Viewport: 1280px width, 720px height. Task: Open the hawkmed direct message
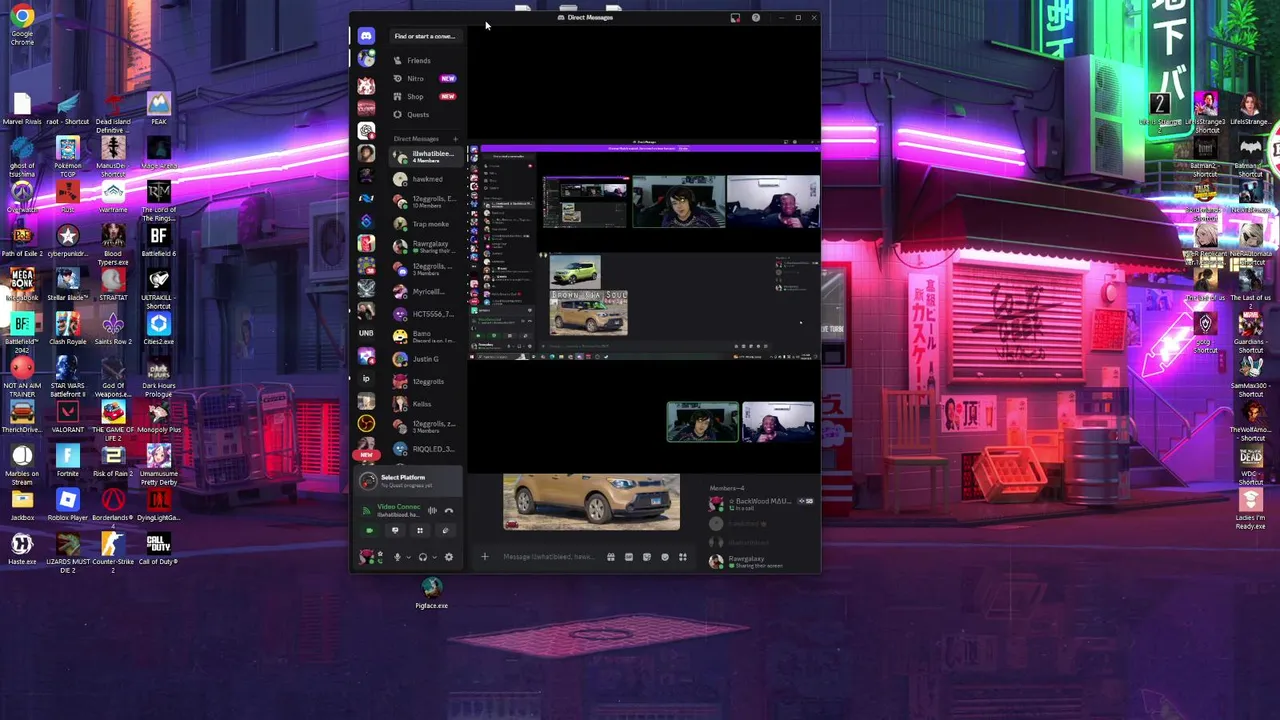[427, 179]
